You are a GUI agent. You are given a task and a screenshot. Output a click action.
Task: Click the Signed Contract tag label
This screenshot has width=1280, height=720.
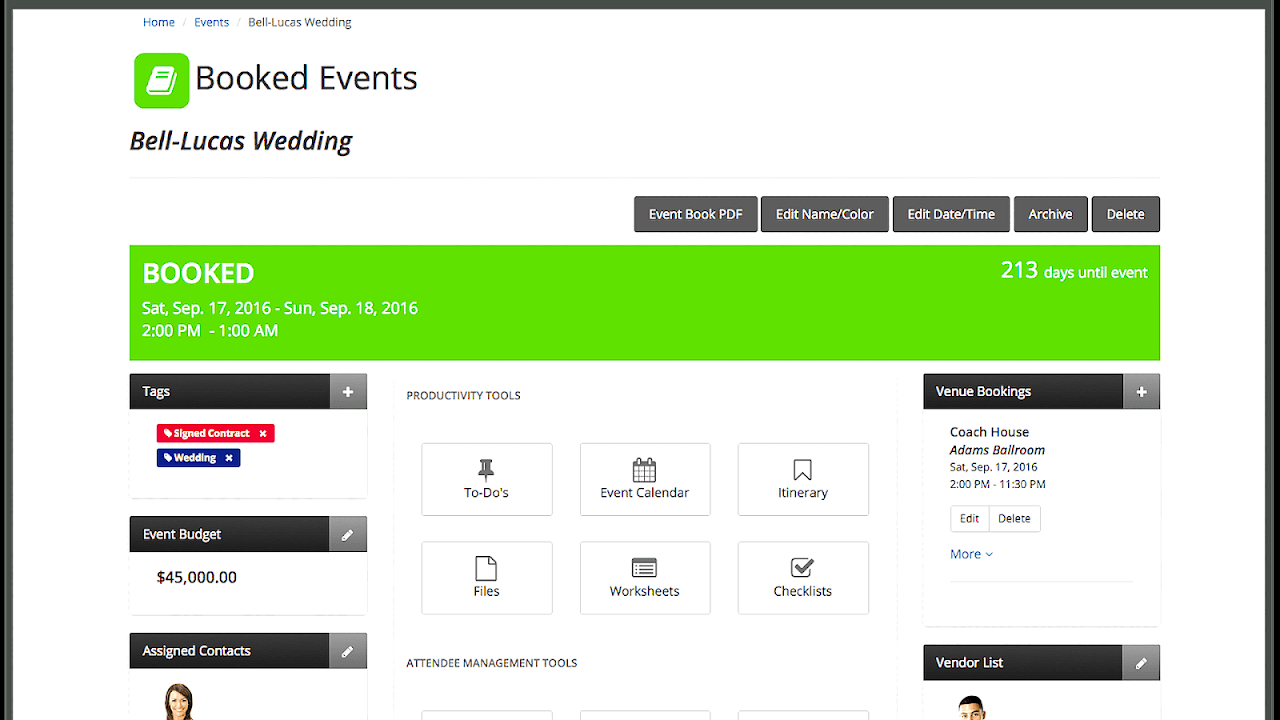tap(211, 433)
